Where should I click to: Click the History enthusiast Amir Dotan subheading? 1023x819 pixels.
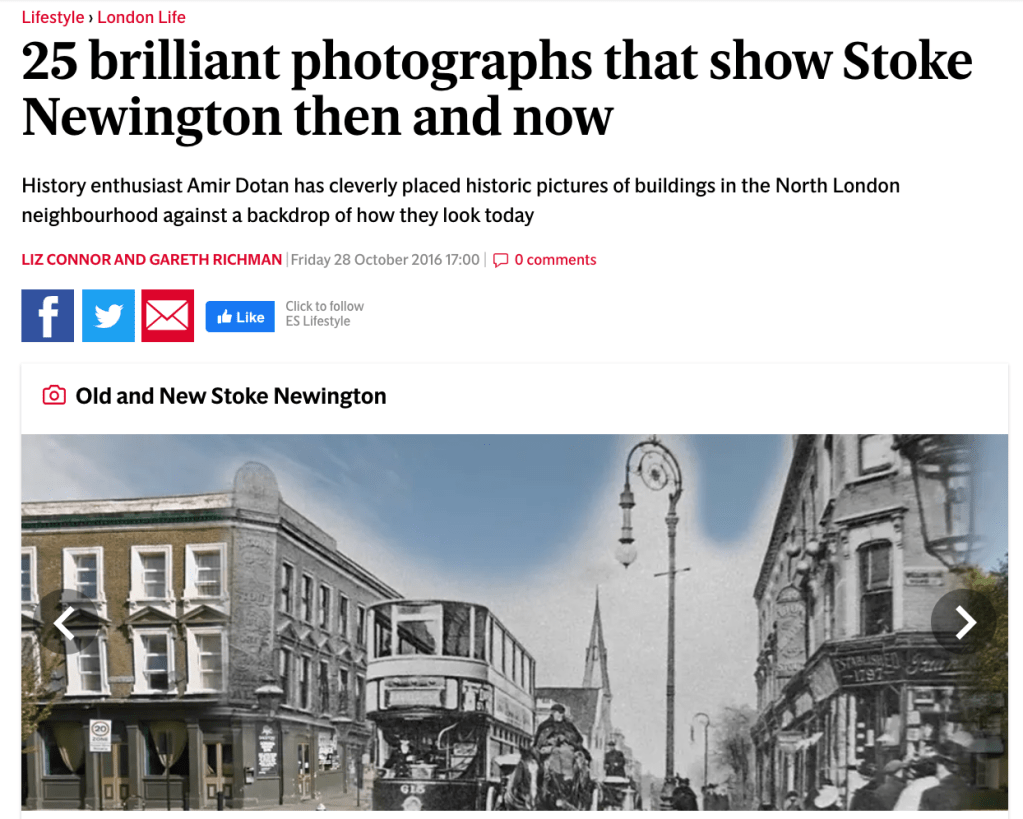[461, 200]
